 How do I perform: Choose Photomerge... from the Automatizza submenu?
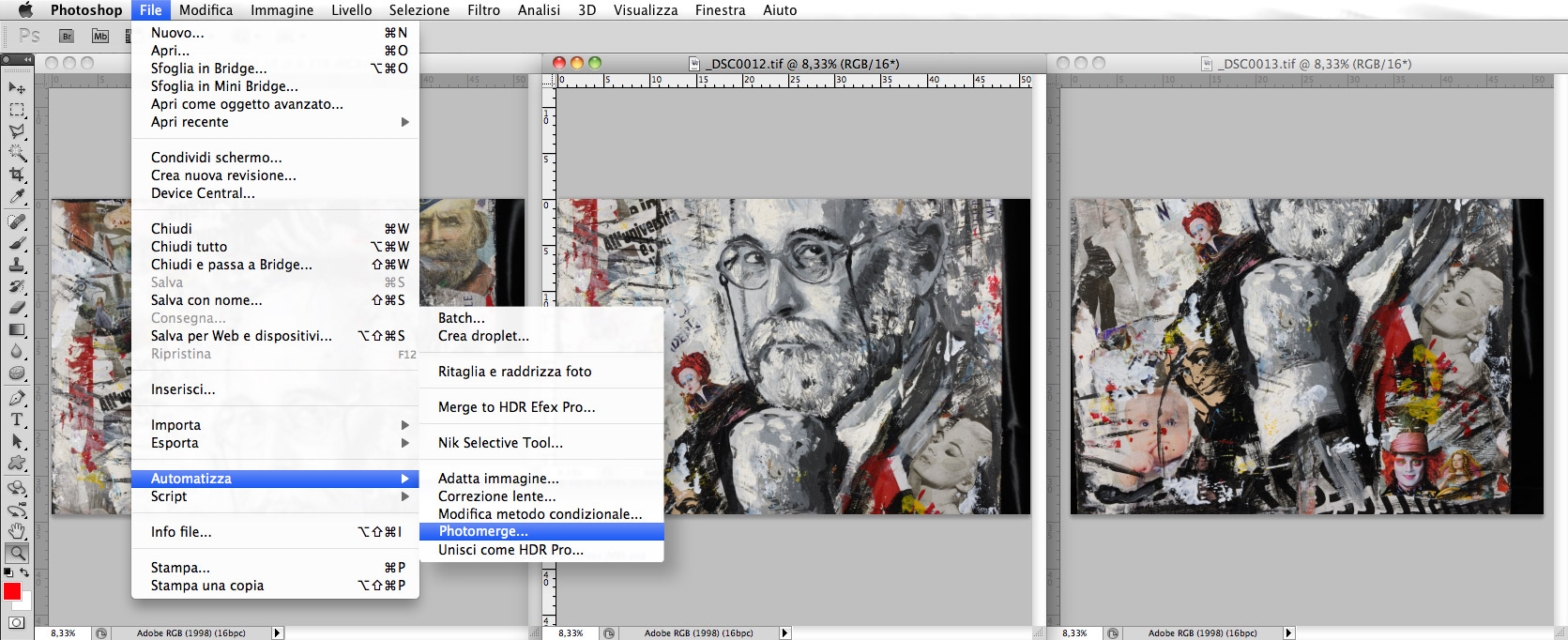click(x=541, y=531)
